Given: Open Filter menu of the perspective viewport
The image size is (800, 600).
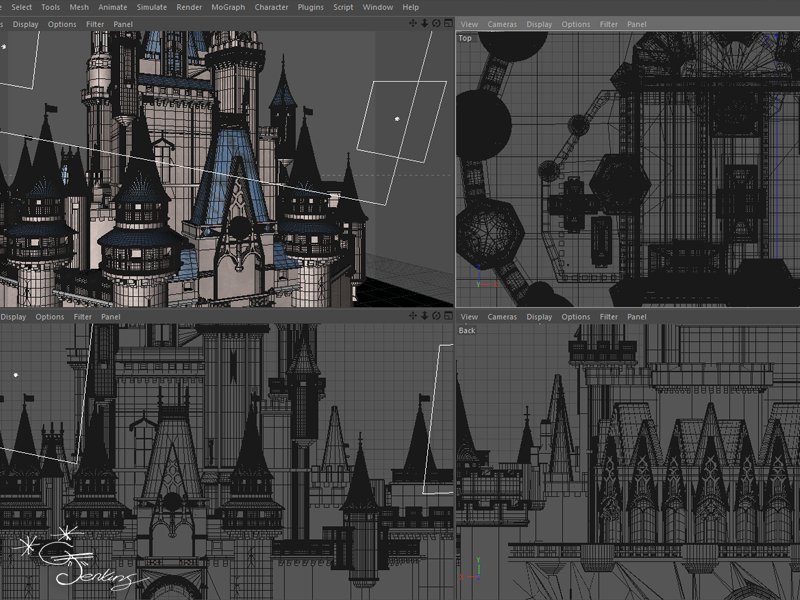Looking at the screenshot, I should click(x=95, y=24).
